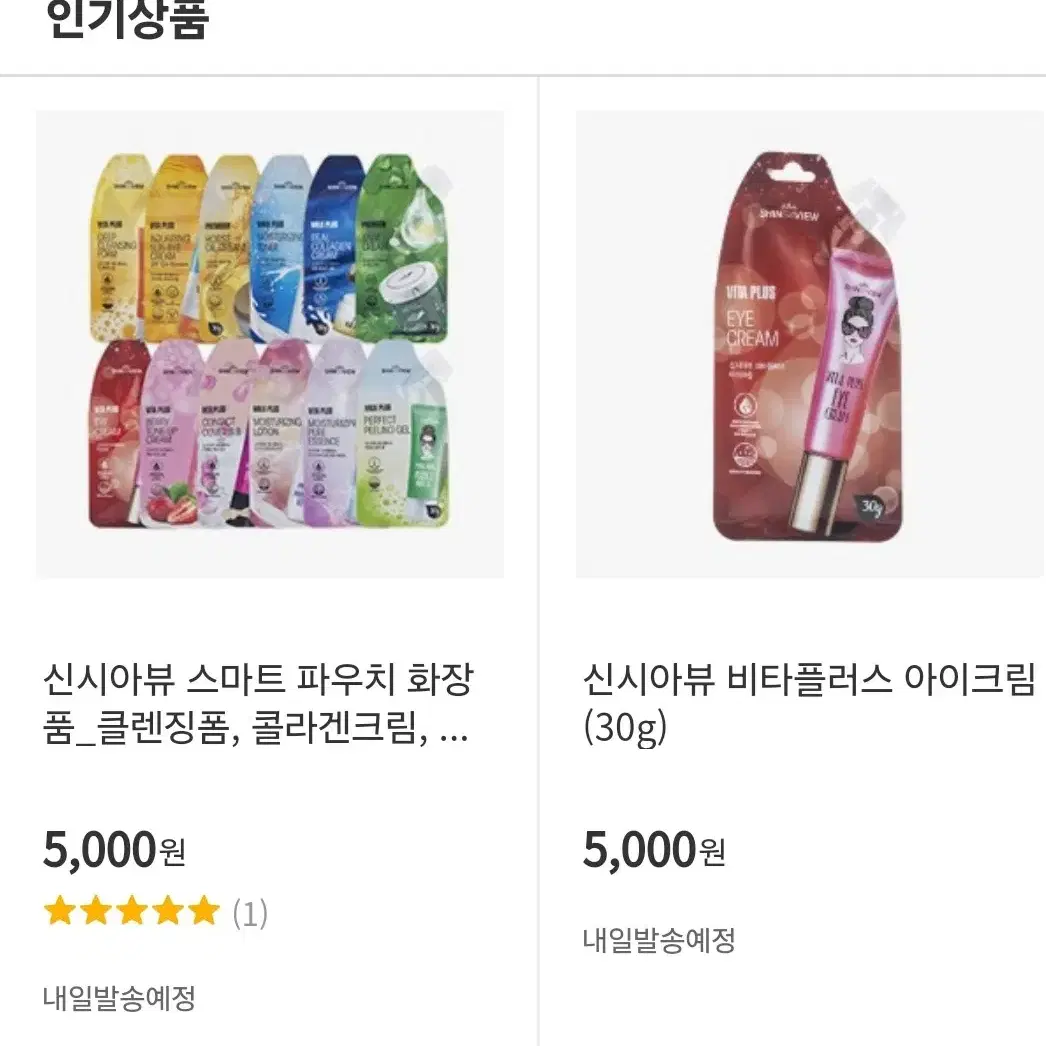The width and height of the screenshot is (1046, 1046).
Task: Click the third yellow rating star
Action: click(132, 911)
